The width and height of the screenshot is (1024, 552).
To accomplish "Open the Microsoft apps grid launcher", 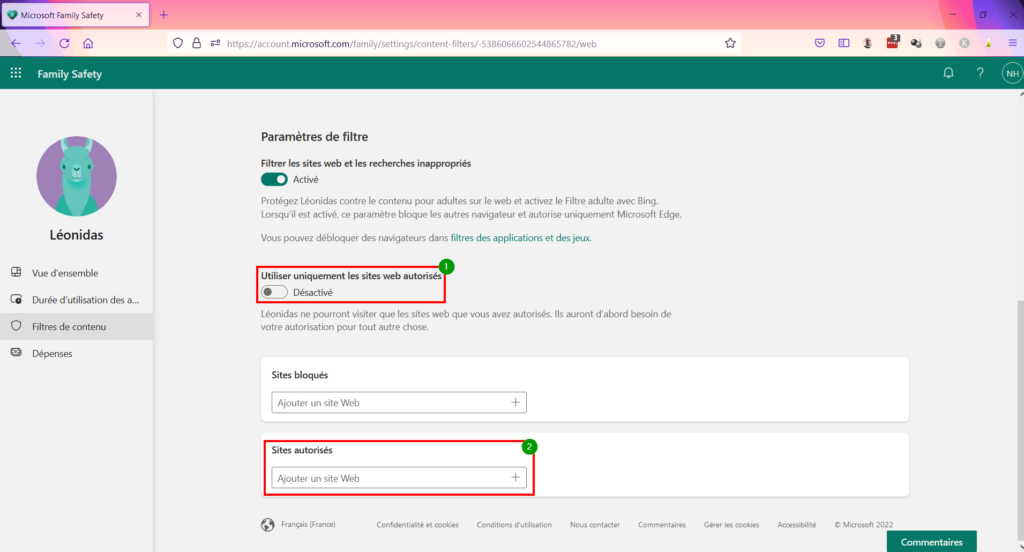I will (16, 73).
